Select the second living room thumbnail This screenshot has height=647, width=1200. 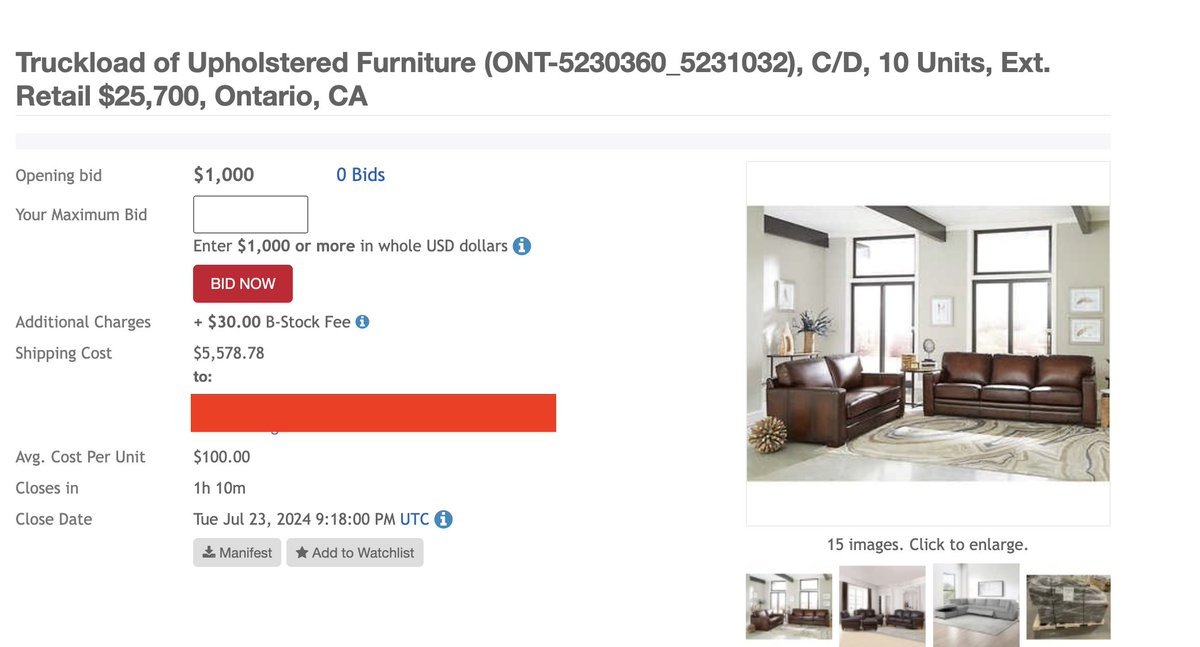(x=882, y=606)
